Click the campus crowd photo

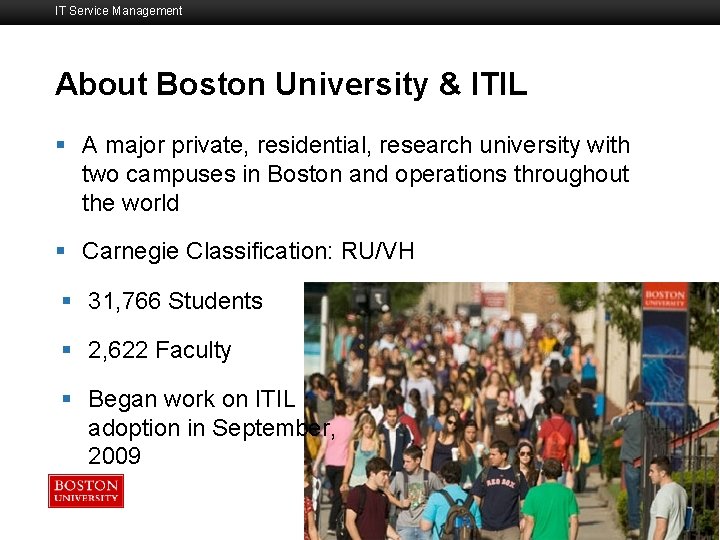[x=512, y=411]
